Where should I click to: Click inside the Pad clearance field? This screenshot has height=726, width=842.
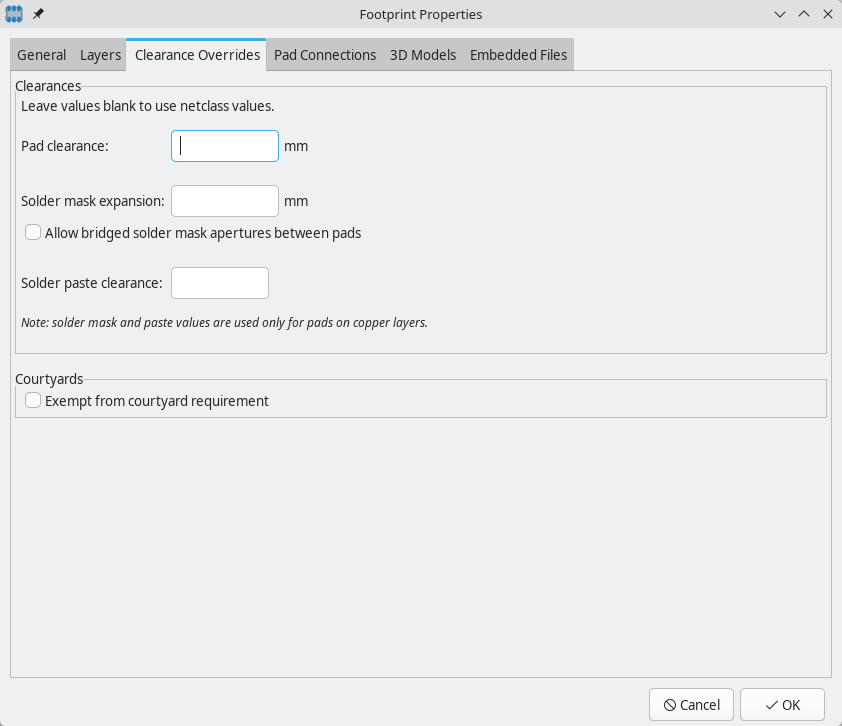coord(224,145)
